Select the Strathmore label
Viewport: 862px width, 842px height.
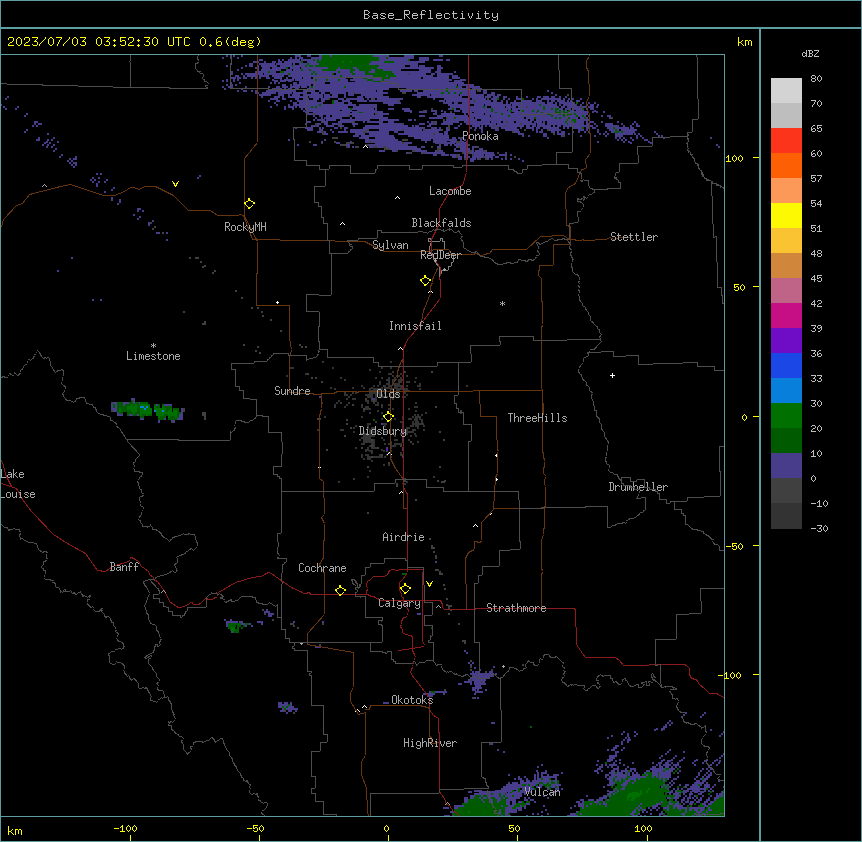point(516,608)
